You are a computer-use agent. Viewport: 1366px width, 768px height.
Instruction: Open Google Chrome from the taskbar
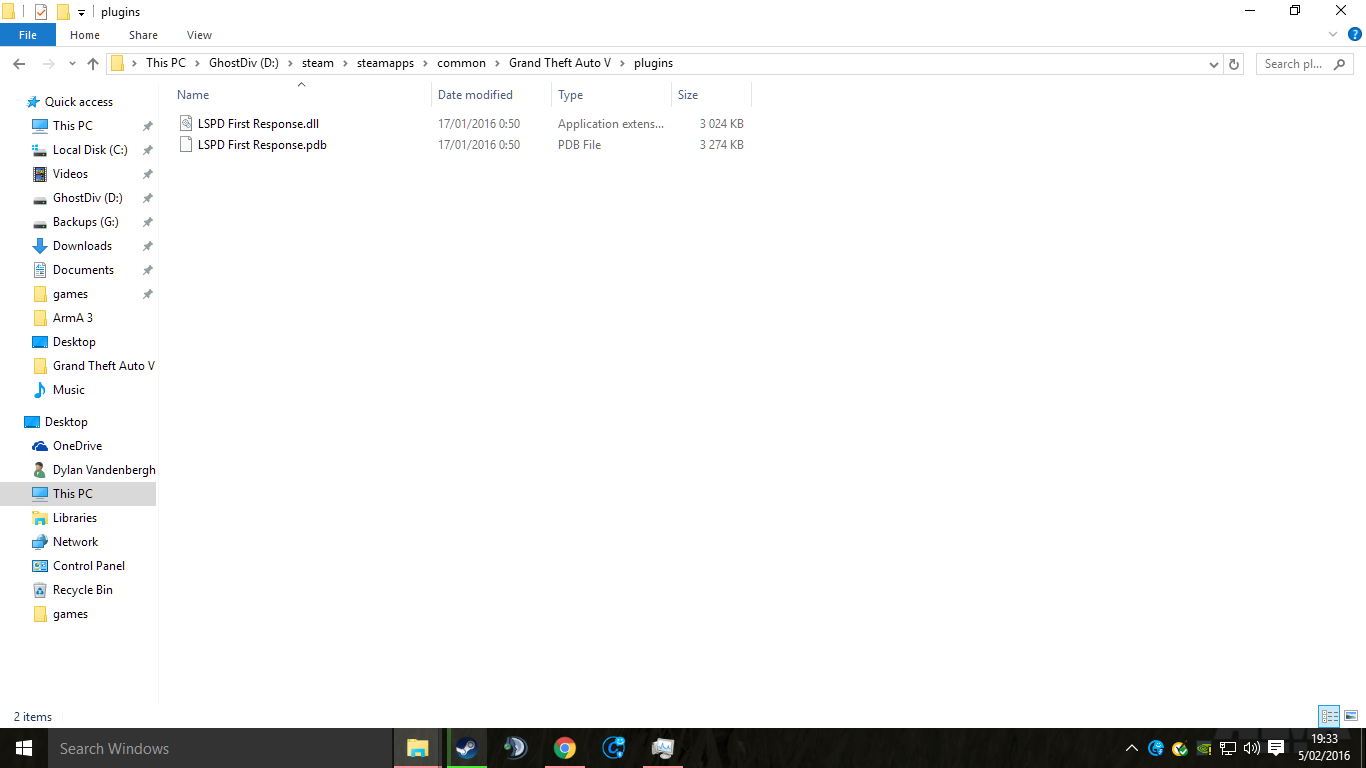pyautogui.click(x=565, y=748)
